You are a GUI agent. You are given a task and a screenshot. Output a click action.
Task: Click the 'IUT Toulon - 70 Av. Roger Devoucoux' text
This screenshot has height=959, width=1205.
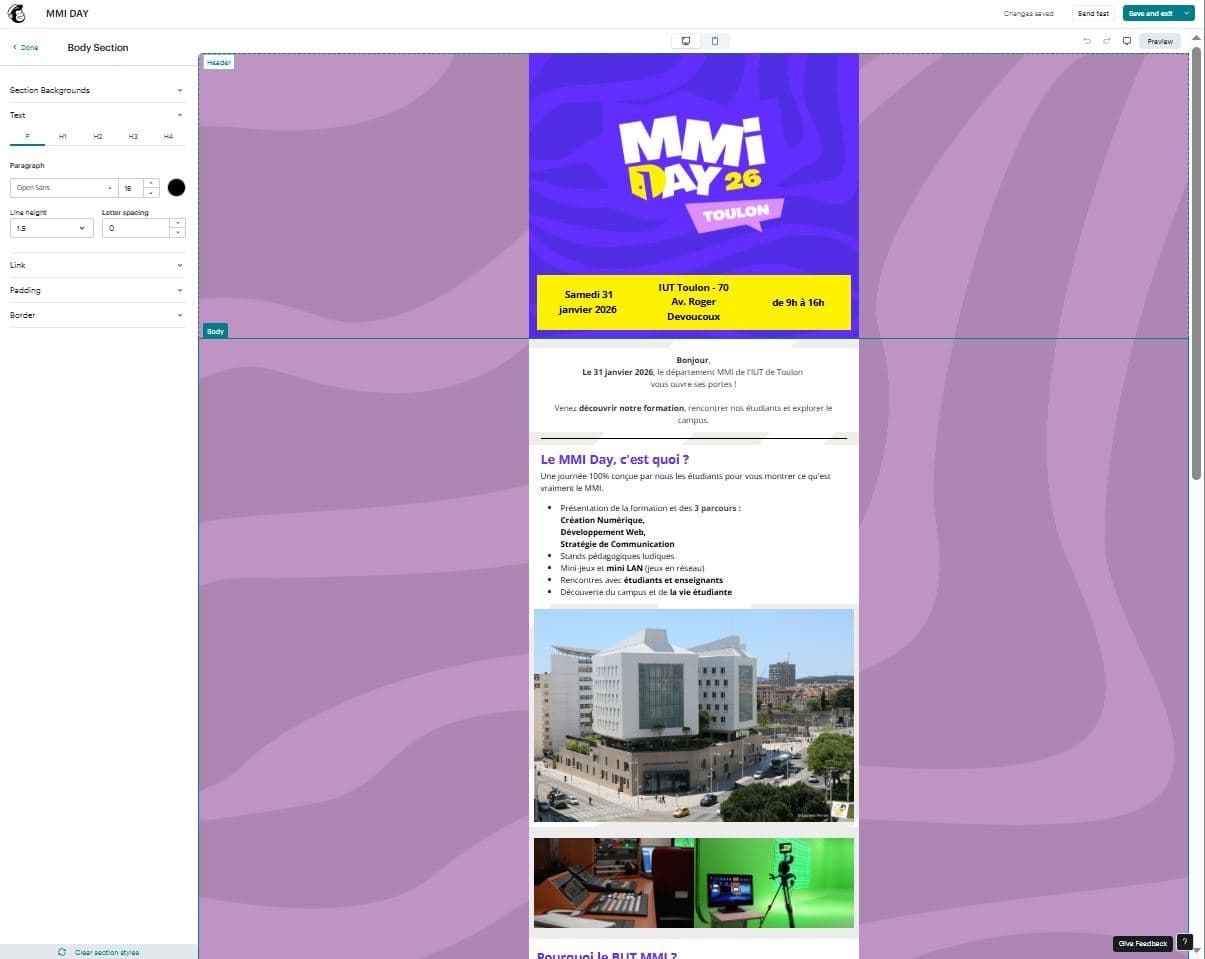pyautogui.click(x=693, y=302)
